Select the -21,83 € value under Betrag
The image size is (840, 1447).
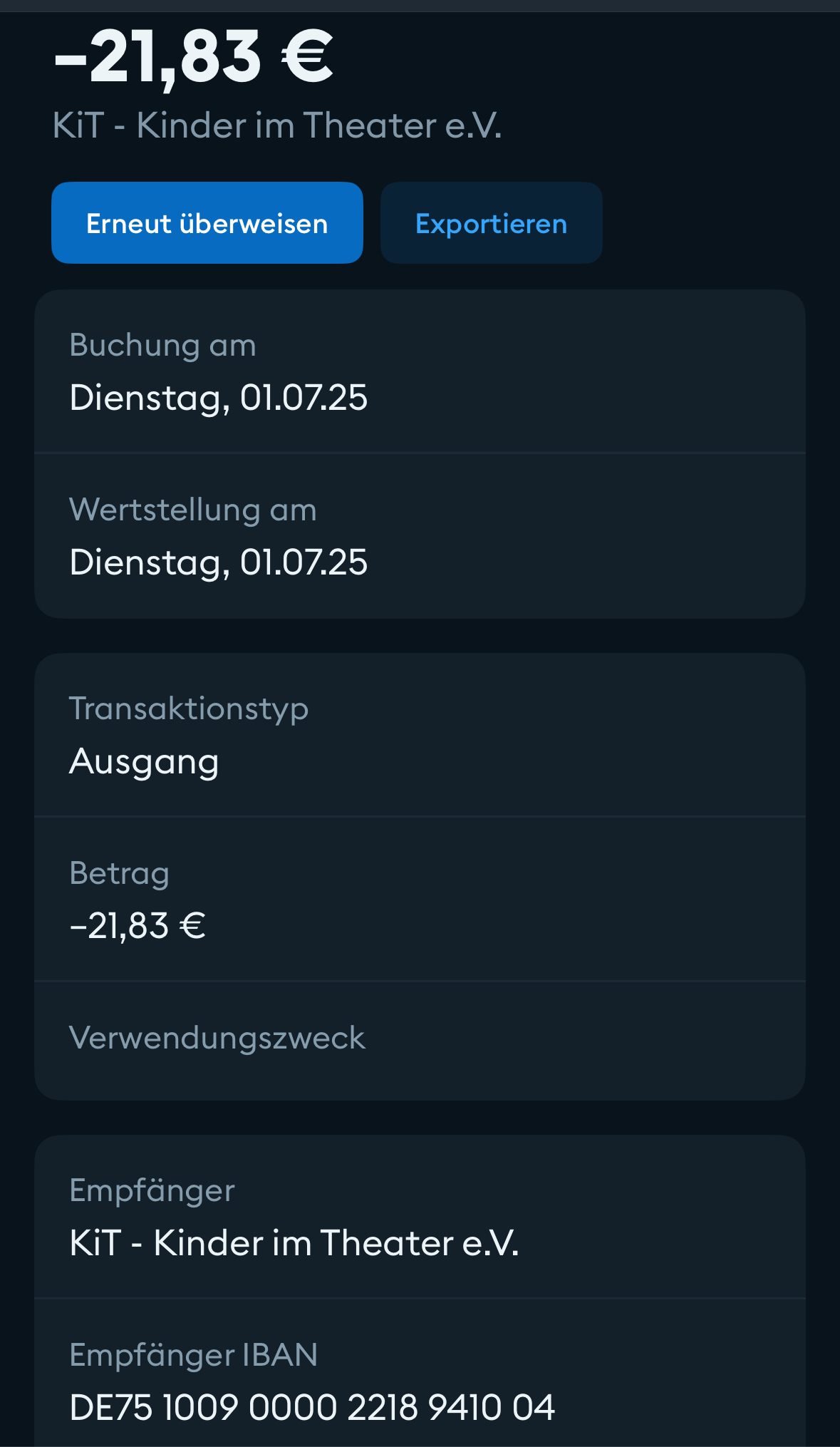[138, 926]
